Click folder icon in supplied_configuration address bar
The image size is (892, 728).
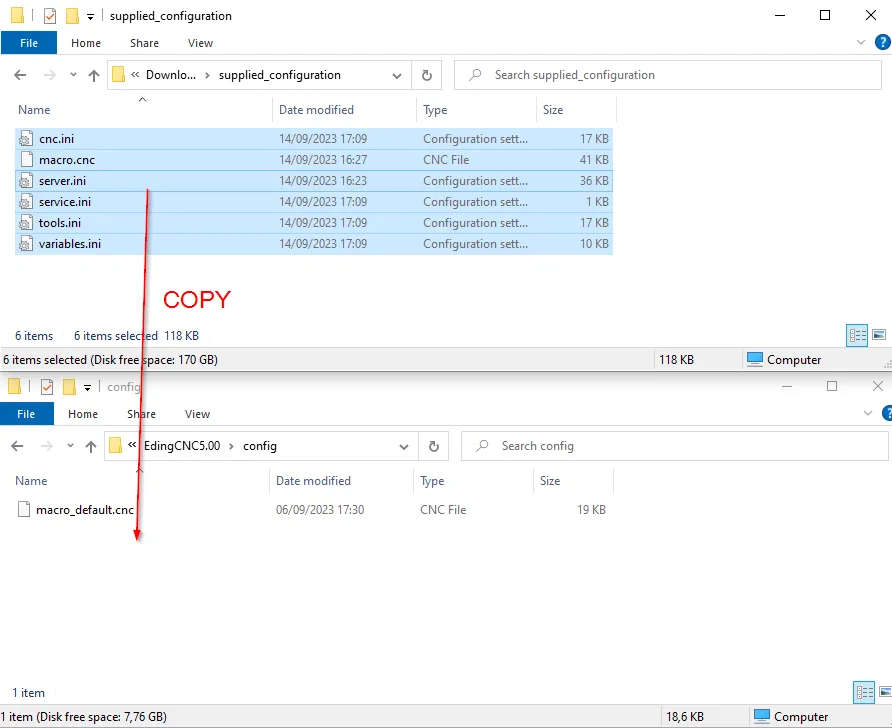(x=118, y=75)
